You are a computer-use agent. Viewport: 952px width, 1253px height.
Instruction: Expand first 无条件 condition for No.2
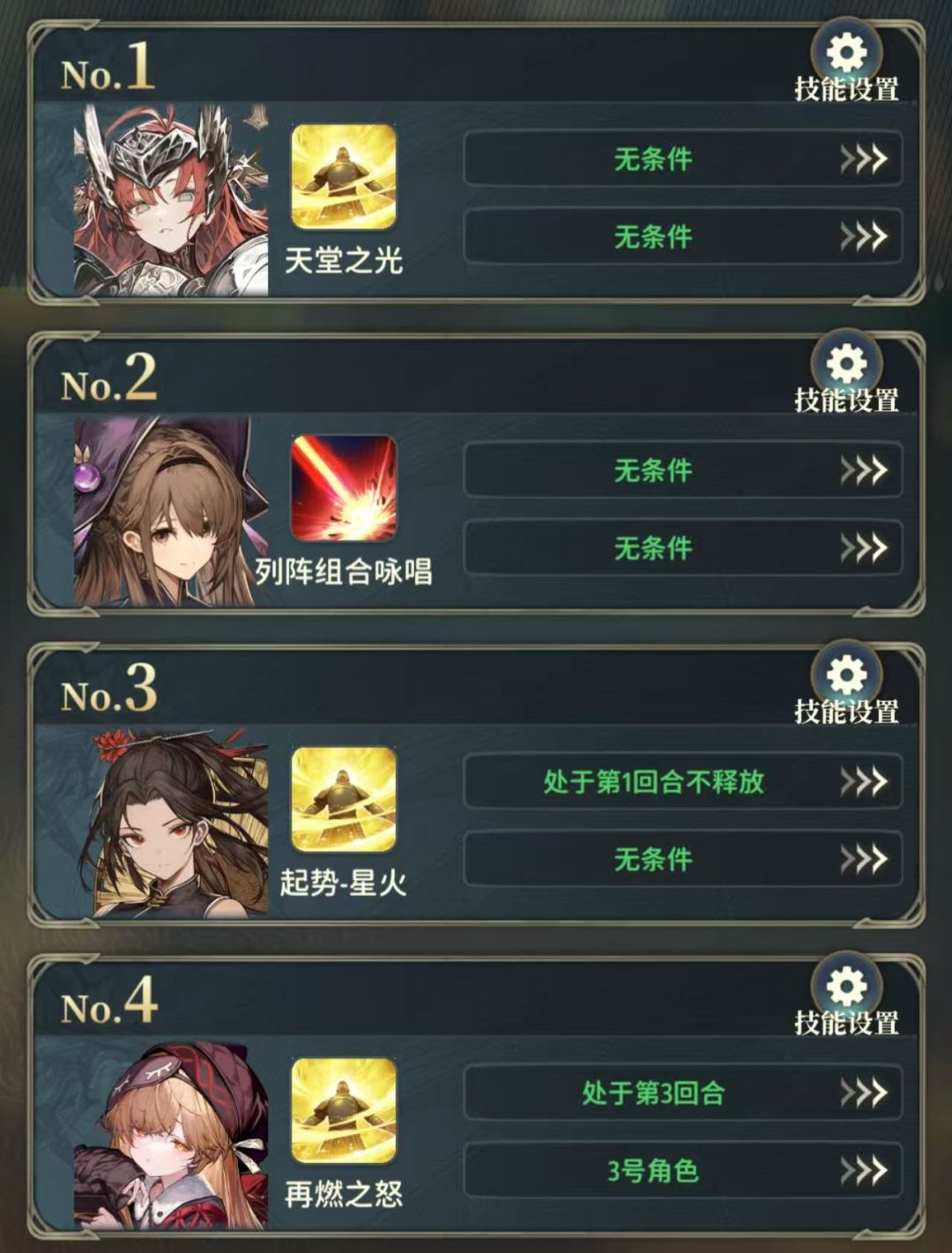pos(683,470)
